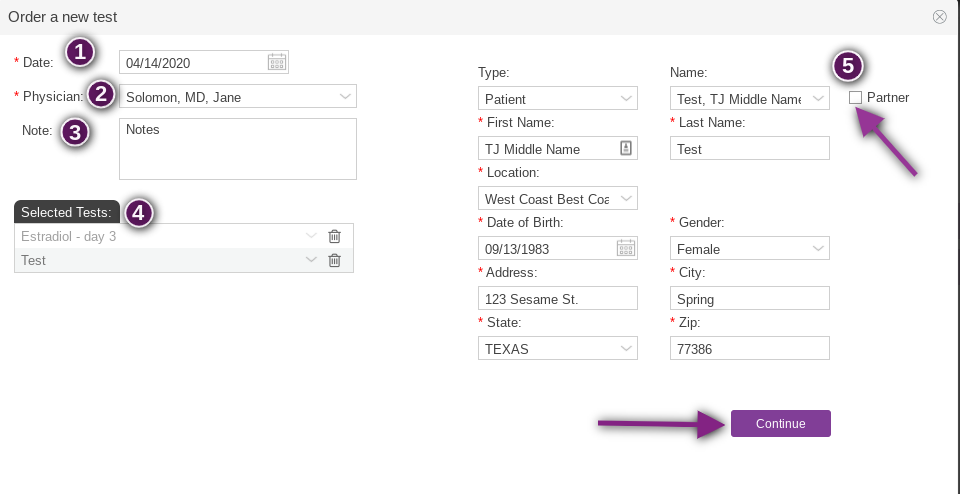Open the State dropdown showing TEXAS
The image size is (960, 494).
[626, 348]
